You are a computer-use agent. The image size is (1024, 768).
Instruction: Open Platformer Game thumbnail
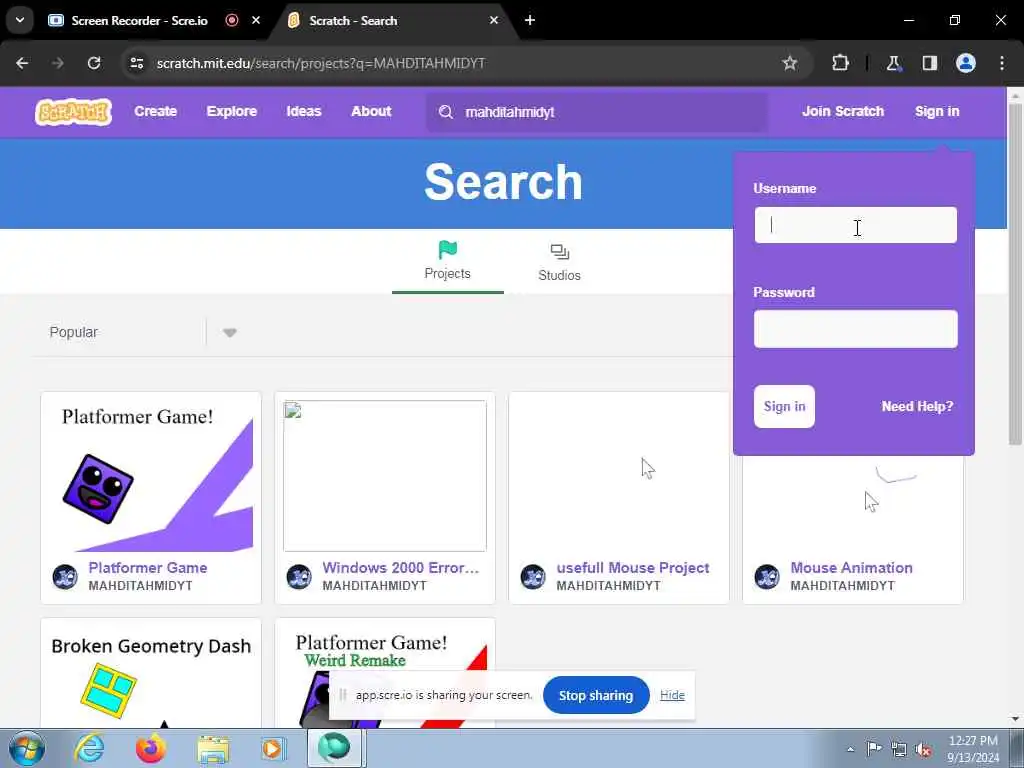(x=151, y=476)
